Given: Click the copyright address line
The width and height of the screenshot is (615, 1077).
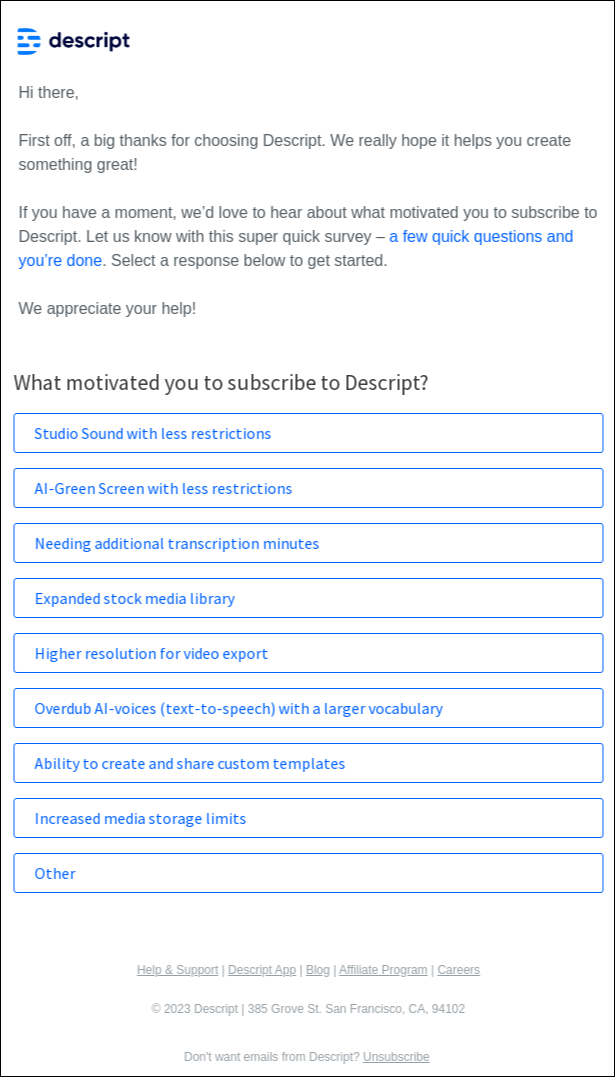Looking at the screenshot, I should [x=307, y=1008].
